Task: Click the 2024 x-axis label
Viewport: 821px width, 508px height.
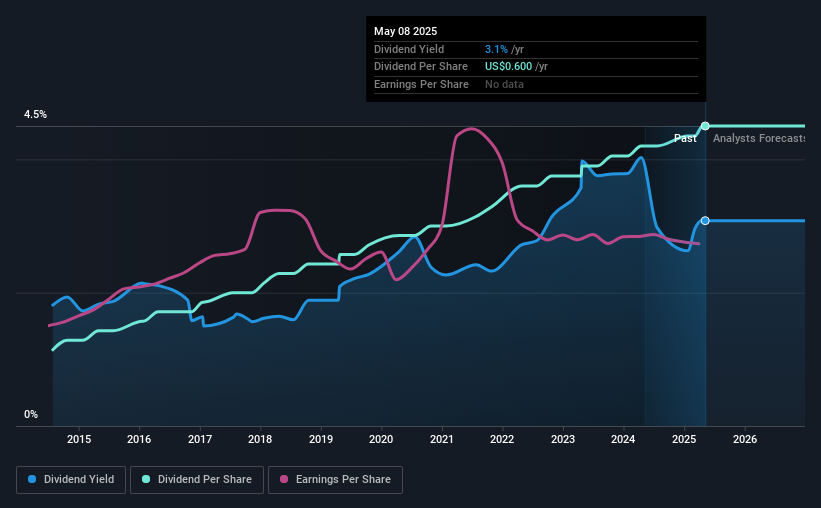Action: click(623, 439)
